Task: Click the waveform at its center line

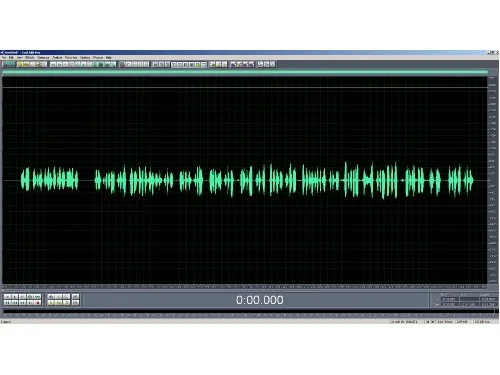Action: tap(245, 180)
